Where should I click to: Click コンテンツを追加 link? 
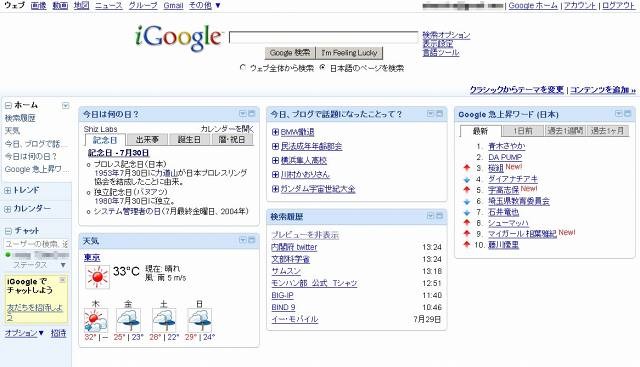coord(602,90)
